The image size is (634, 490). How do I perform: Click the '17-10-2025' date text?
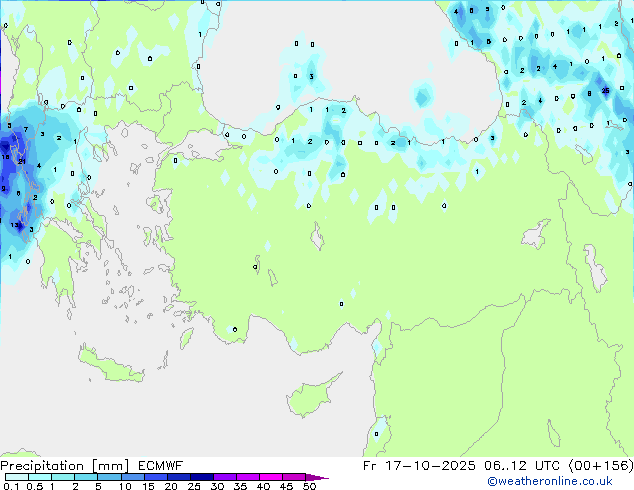[x=430, y=466]
